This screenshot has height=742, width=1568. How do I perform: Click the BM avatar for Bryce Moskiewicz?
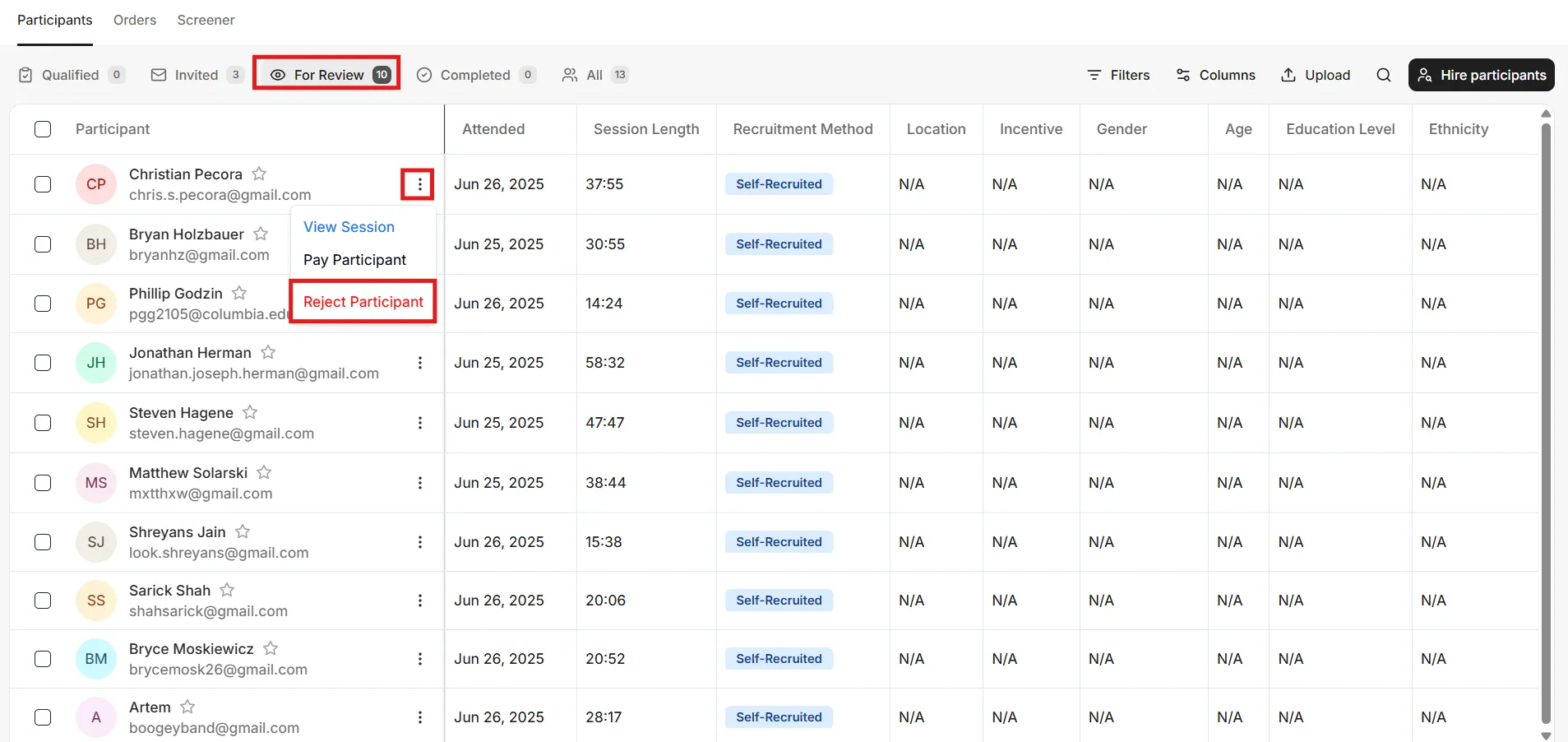[96, 659]
